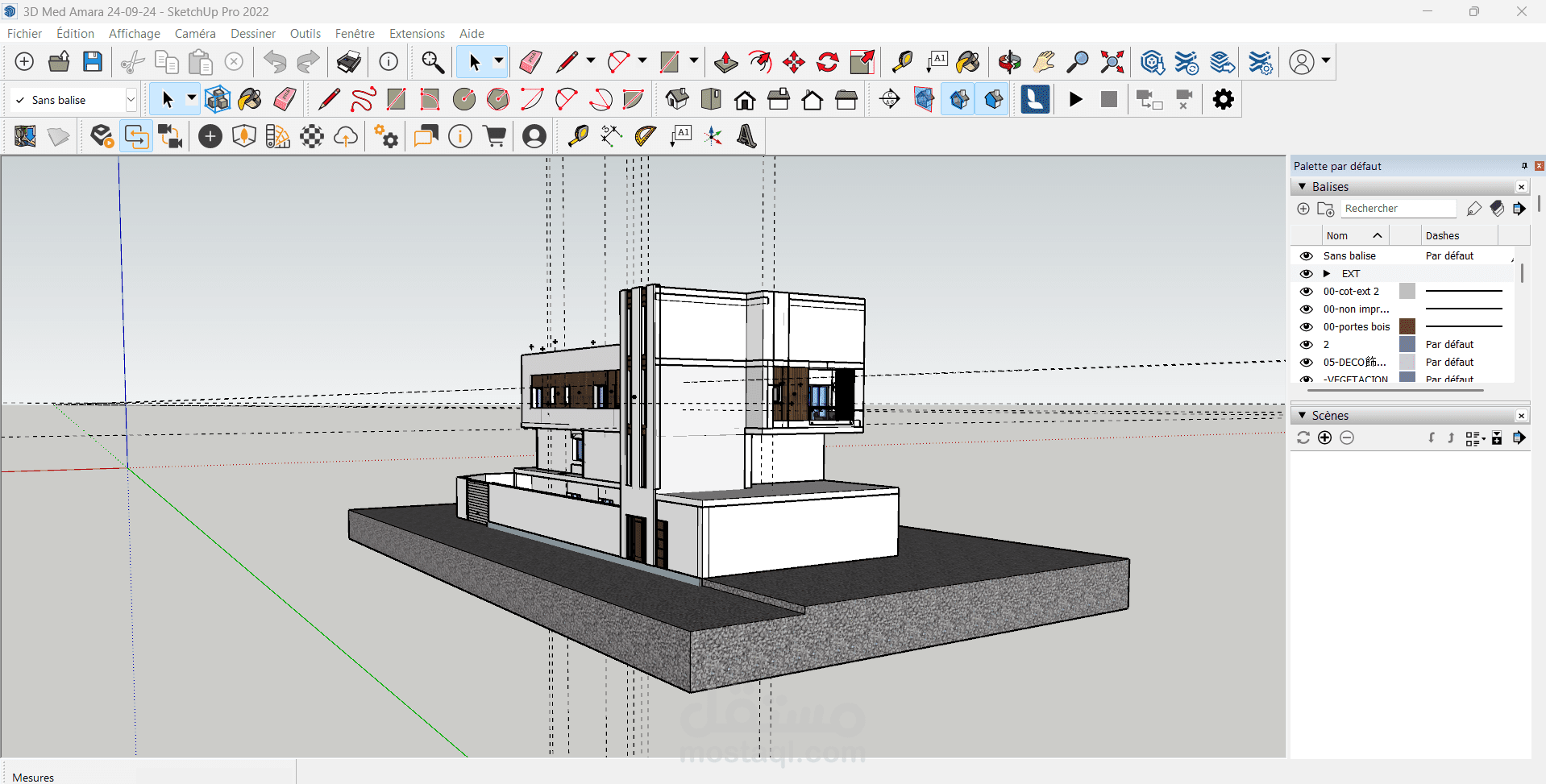Open the Sans balise tag dropdown
The width and height of the screenshot is (1546, 784).
coord(131,100)
